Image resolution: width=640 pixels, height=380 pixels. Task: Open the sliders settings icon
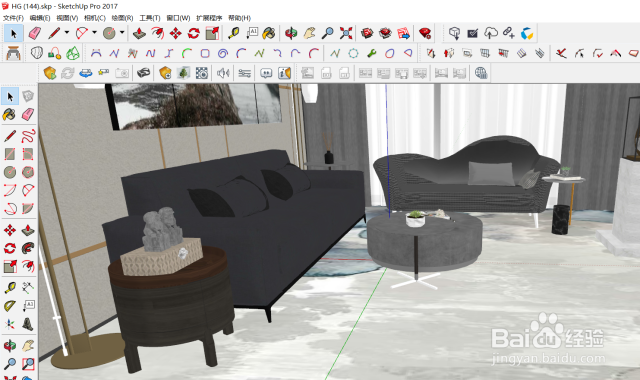(x=244, y=73)
